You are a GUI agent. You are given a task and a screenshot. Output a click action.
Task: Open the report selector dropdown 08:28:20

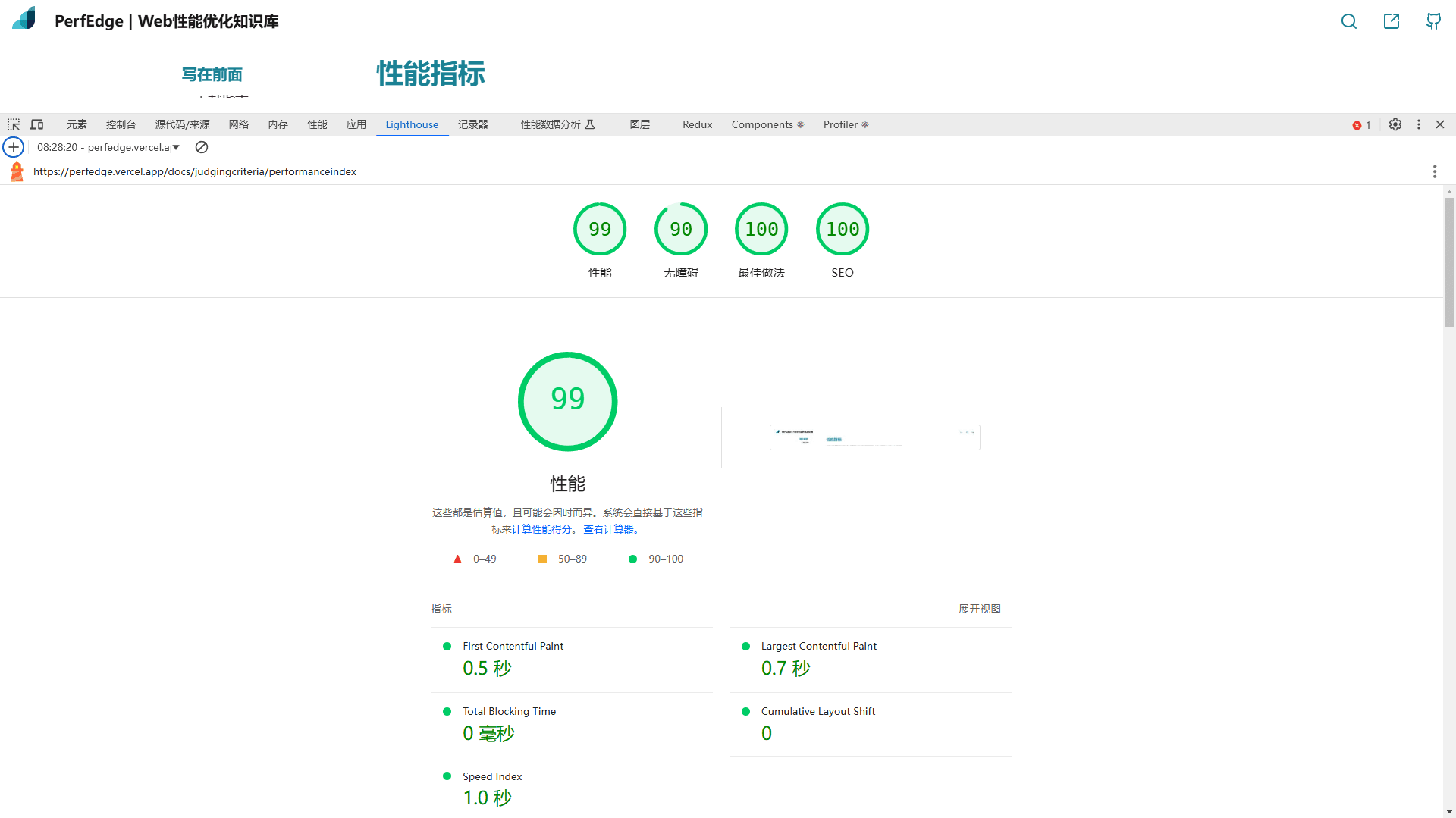tap(108, 147)
